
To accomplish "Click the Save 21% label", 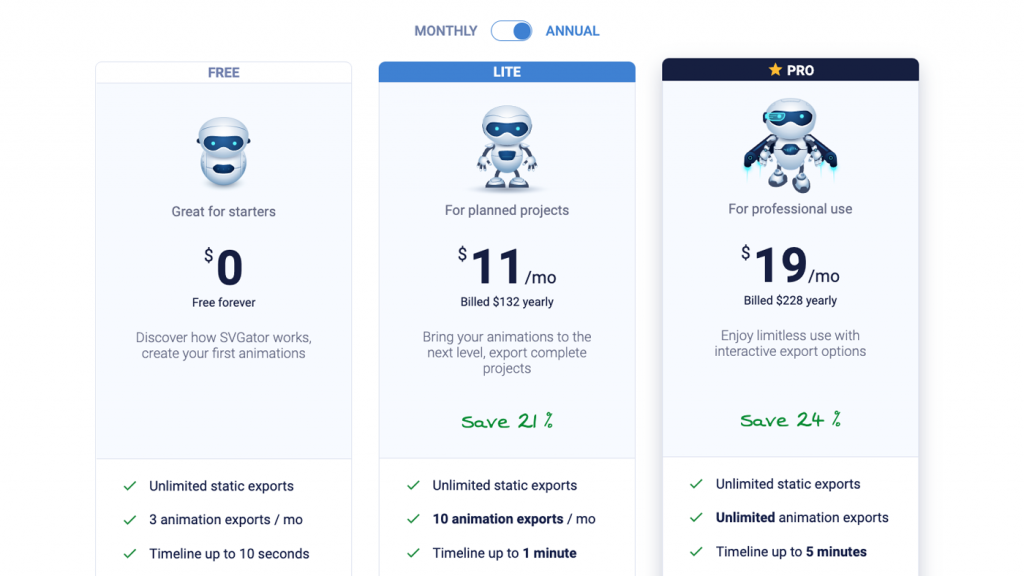I will [507, 421].
